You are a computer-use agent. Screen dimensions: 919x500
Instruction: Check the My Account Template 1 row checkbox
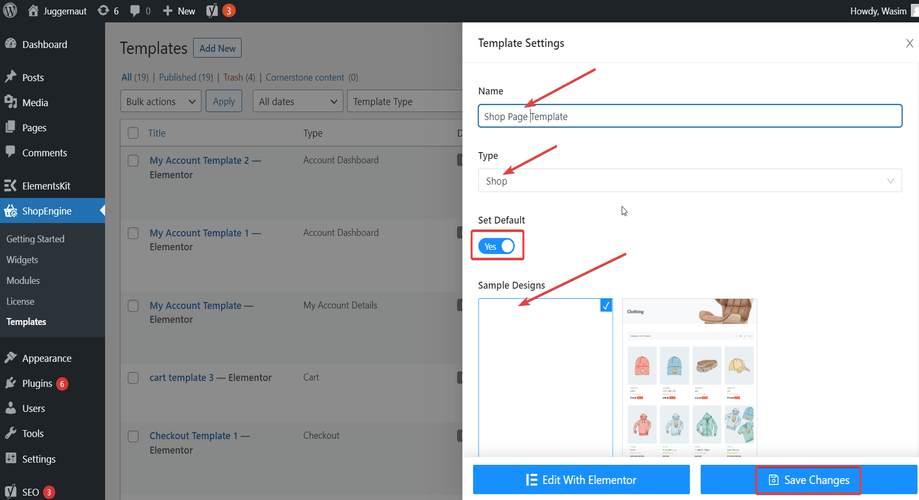[133, 233]
